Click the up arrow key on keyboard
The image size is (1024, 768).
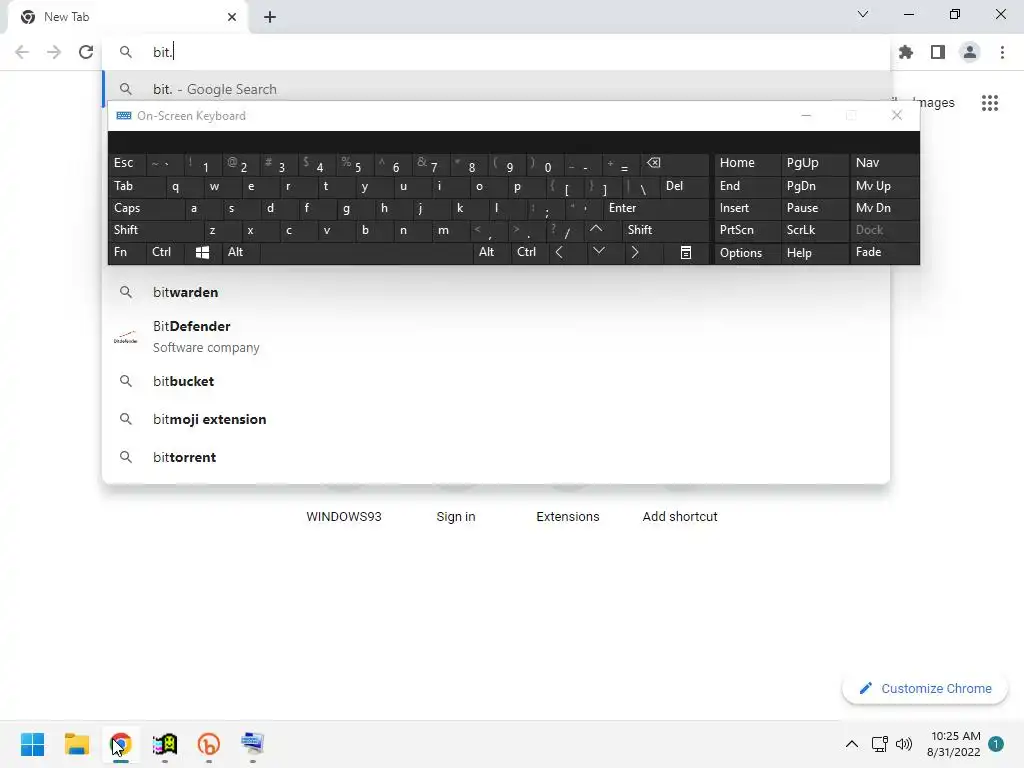[596, 229]
